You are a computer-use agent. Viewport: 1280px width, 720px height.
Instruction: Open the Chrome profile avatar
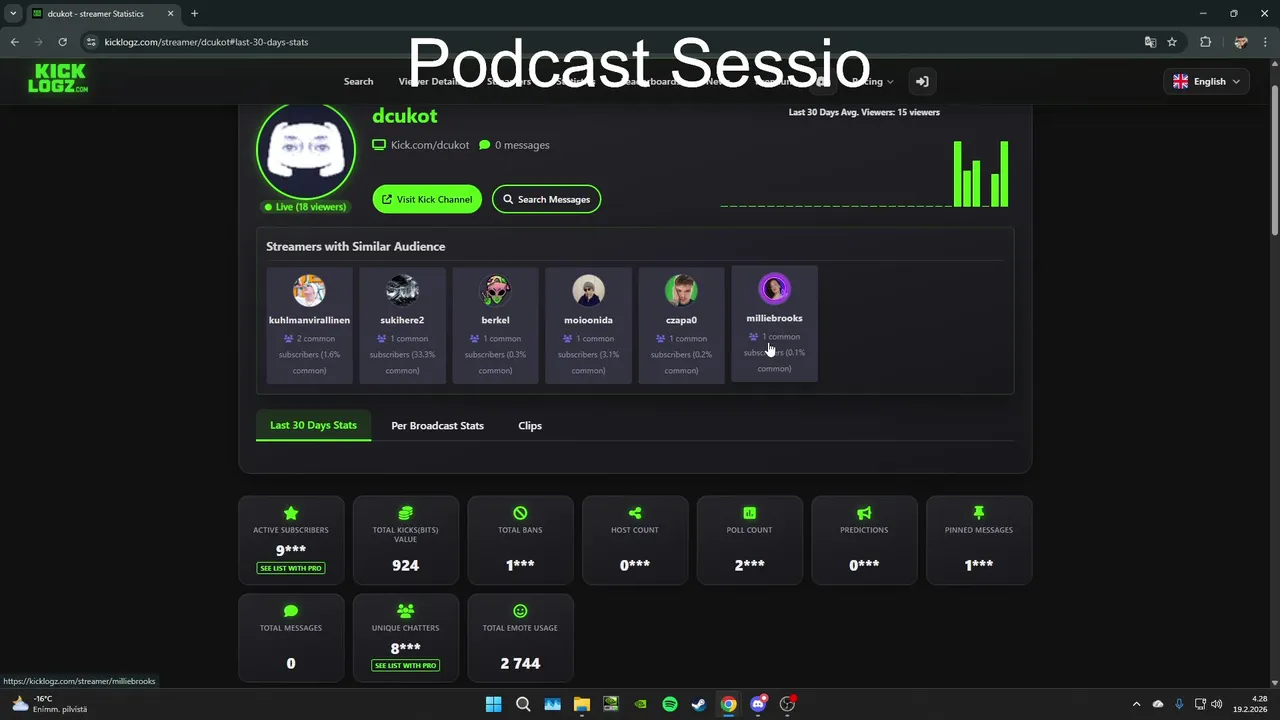click(x=1241, y=42)
